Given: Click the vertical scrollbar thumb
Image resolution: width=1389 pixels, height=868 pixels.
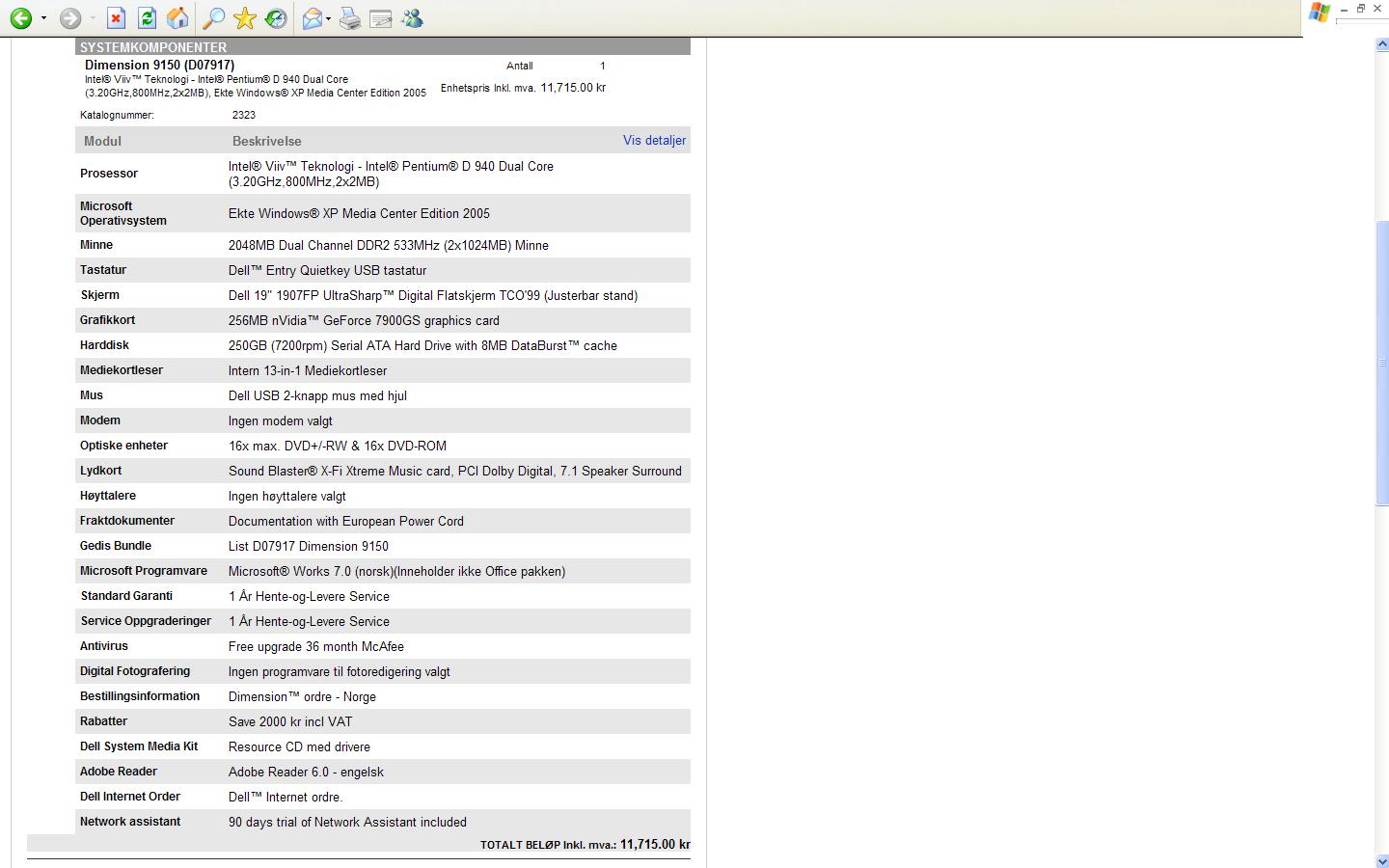Looking at the screenshot, I should (1381, 363).
